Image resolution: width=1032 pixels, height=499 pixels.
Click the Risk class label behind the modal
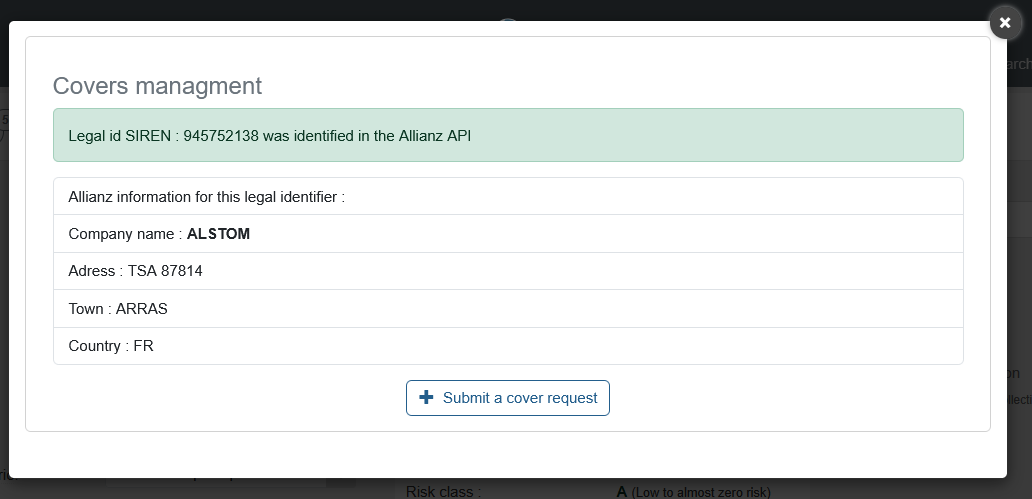click(x=443, y=491)
